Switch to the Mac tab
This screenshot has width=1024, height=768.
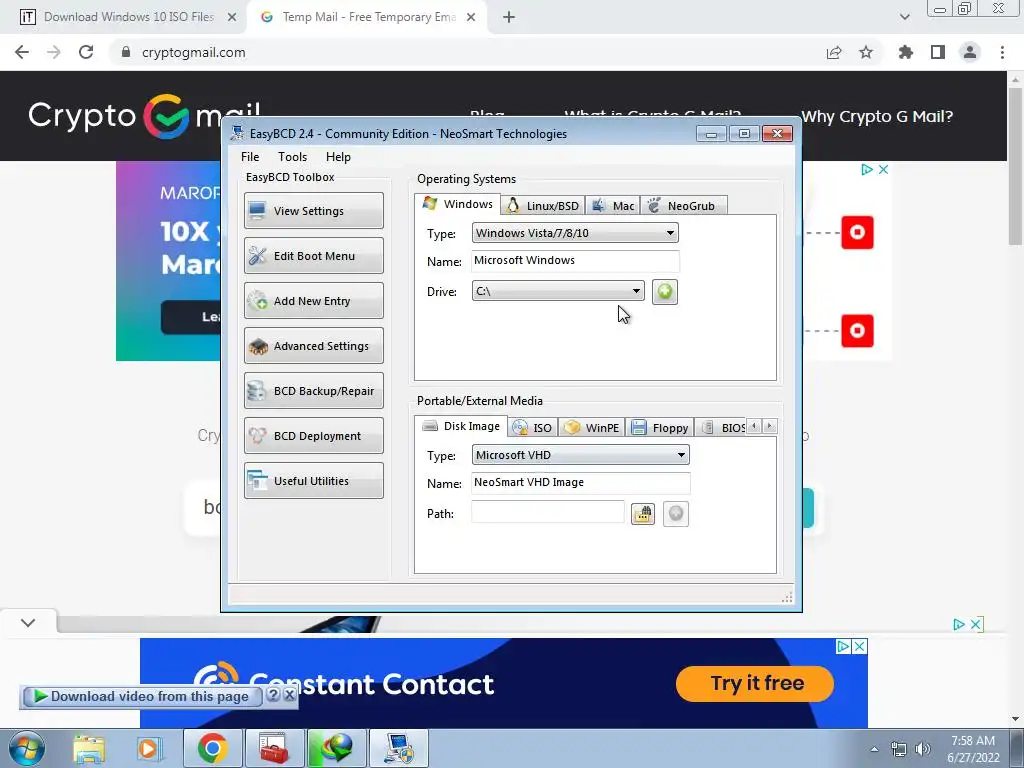pyautogui.click(x=613, y=206)
